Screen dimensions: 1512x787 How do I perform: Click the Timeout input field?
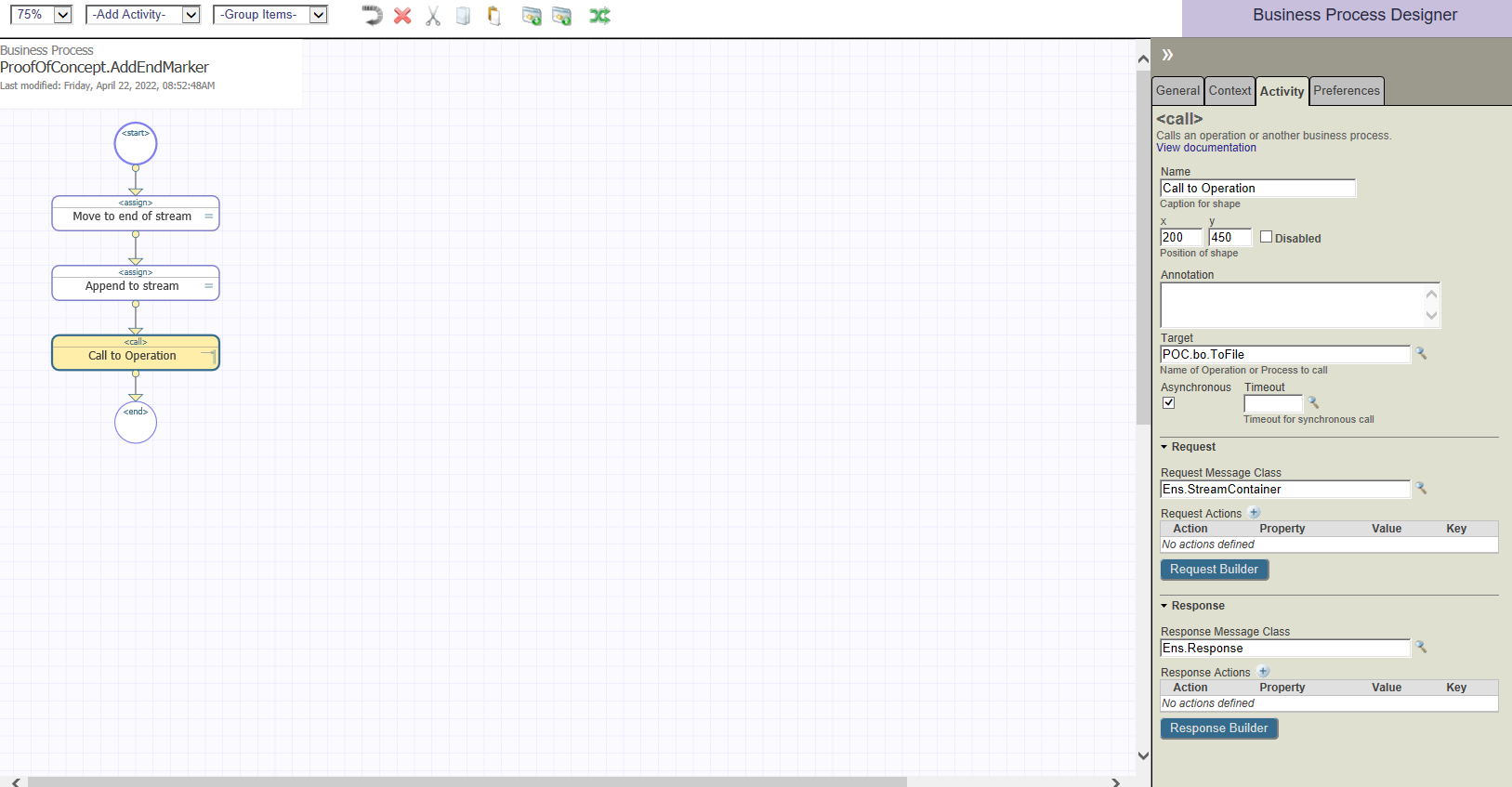tap(1273, 403)
